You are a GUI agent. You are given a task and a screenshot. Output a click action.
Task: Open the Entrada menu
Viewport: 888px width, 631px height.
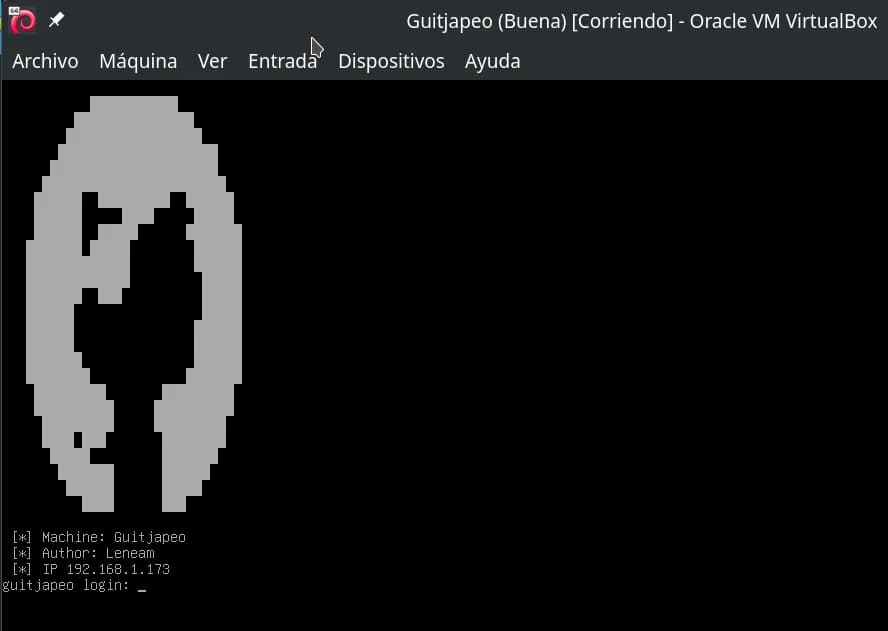[x=283, y=61]
